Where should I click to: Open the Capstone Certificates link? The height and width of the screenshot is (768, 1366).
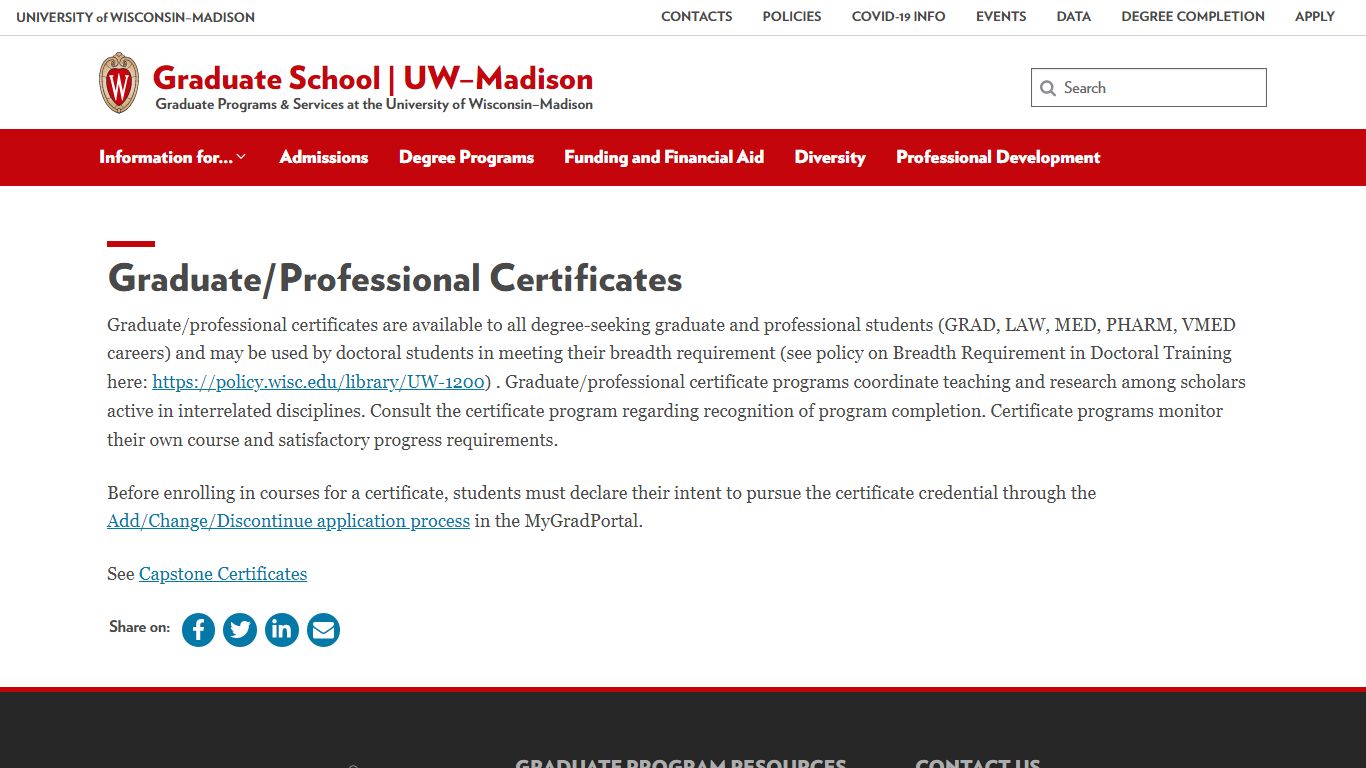tap(223, 574)
